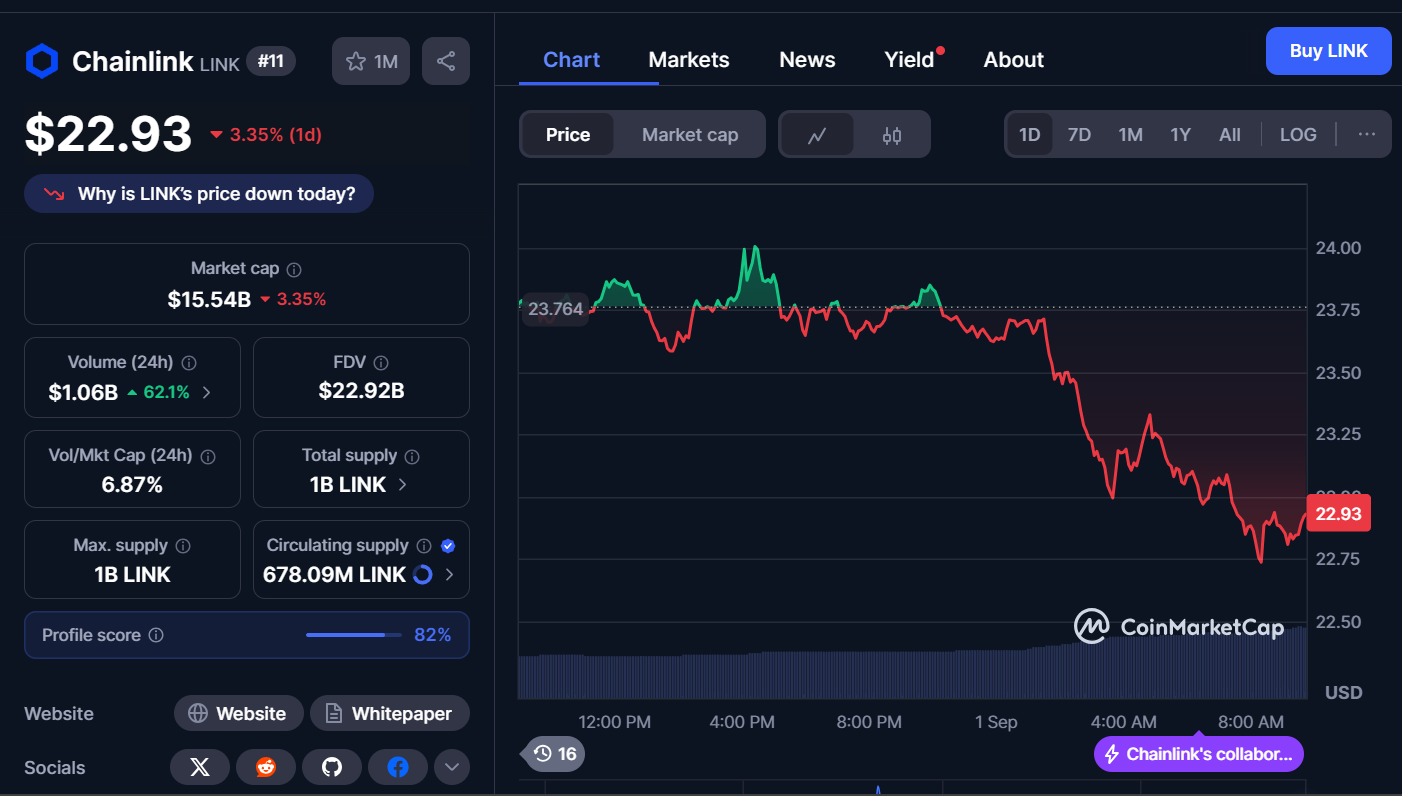Click the $22.92B FDV value

click(x=361, y=391)
